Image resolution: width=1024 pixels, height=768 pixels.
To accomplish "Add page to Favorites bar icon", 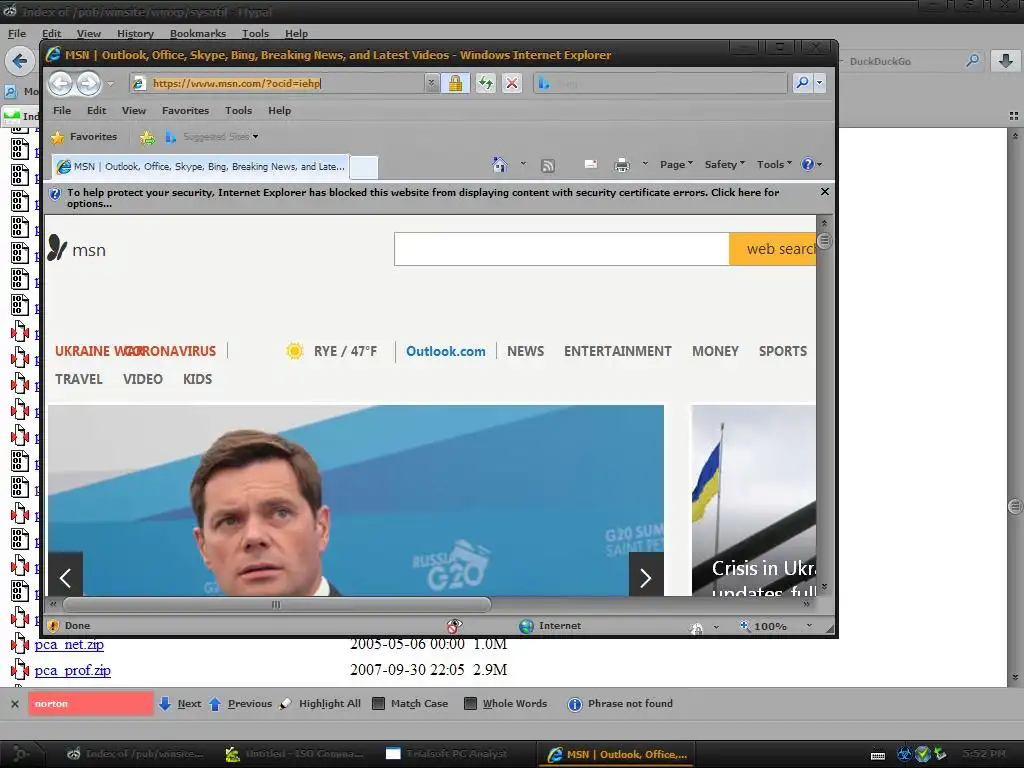I will click(x=148, y=137).
